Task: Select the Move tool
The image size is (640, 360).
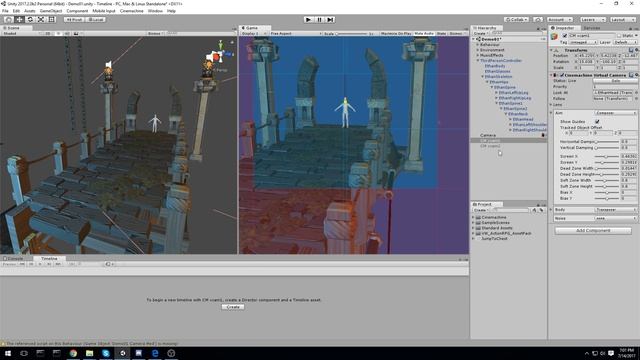Action: (x=19, y=19)
